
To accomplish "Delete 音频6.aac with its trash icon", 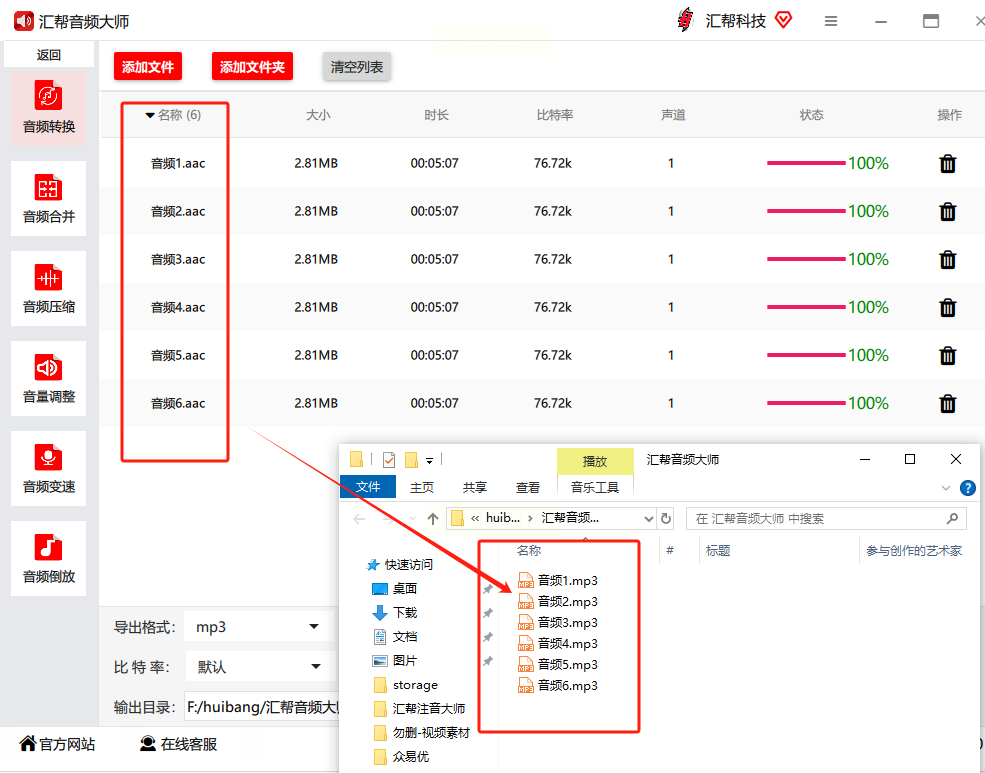I will (947, 404).
